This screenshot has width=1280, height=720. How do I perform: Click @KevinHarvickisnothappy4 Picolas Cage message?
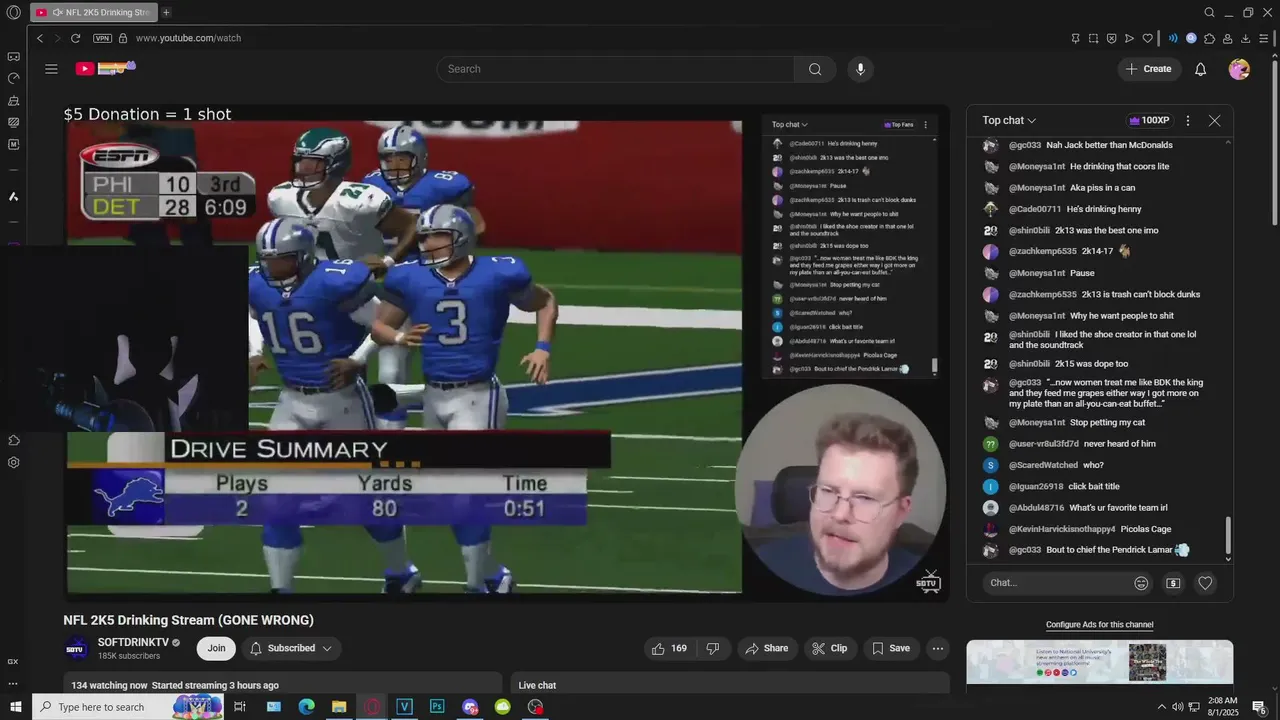click(1089, 529)
